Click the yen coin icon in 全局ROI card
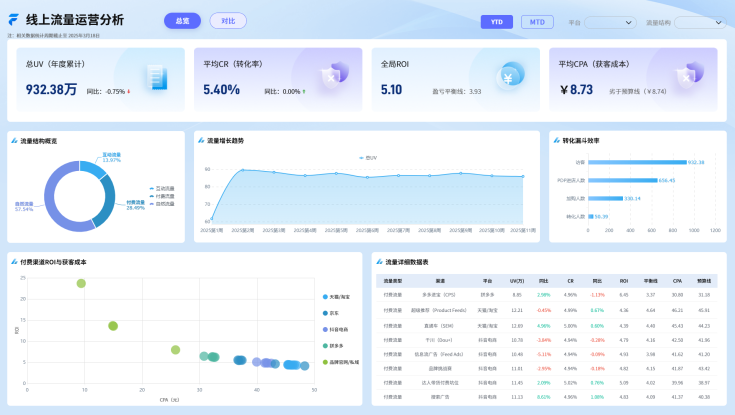 510,77
